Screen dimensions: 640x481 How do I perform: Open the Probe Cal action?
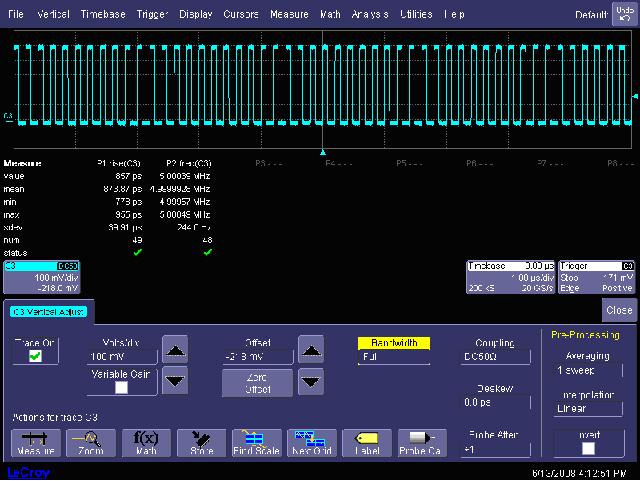422,443
